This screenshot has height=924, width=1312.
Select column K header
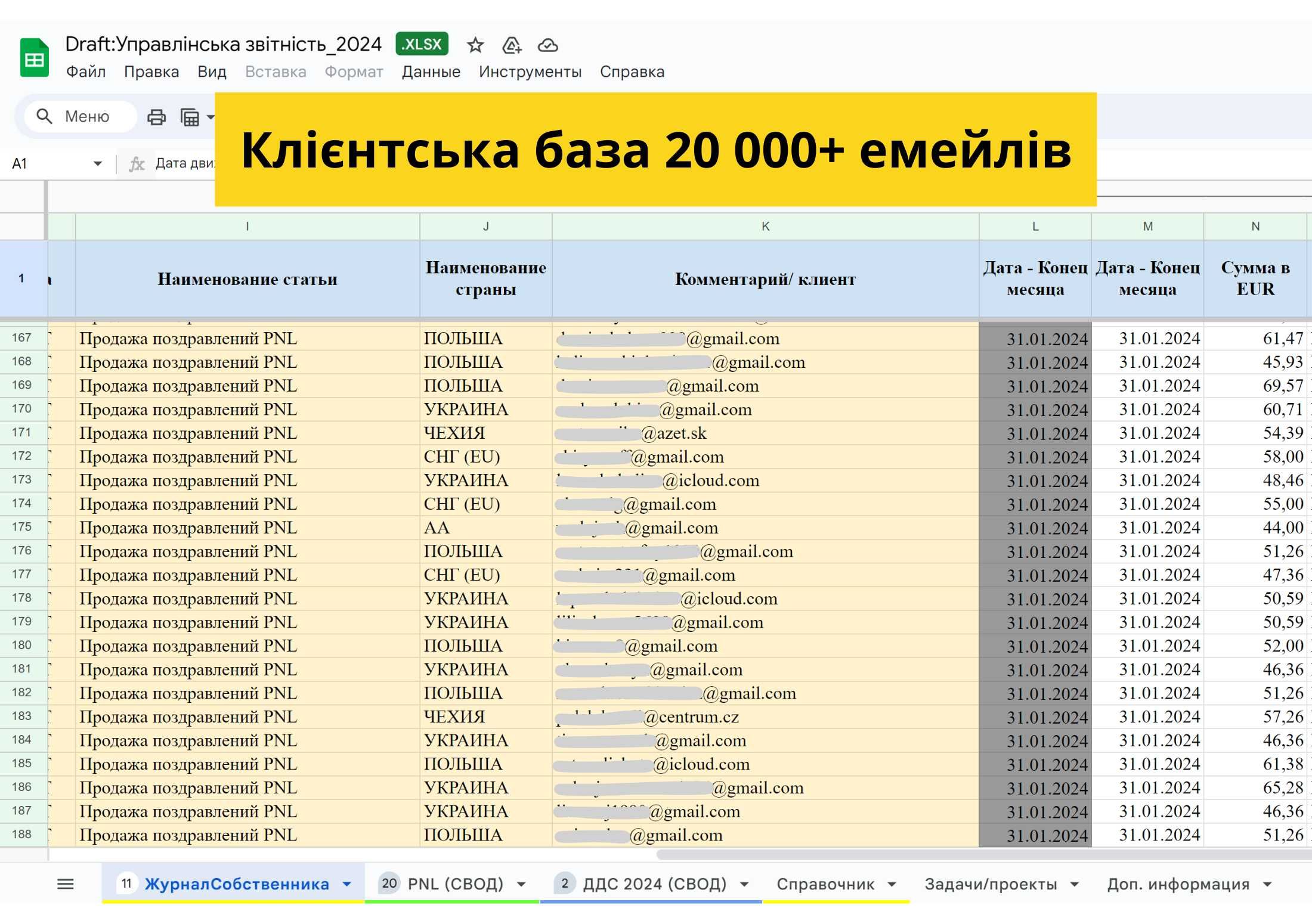[766, 227]
